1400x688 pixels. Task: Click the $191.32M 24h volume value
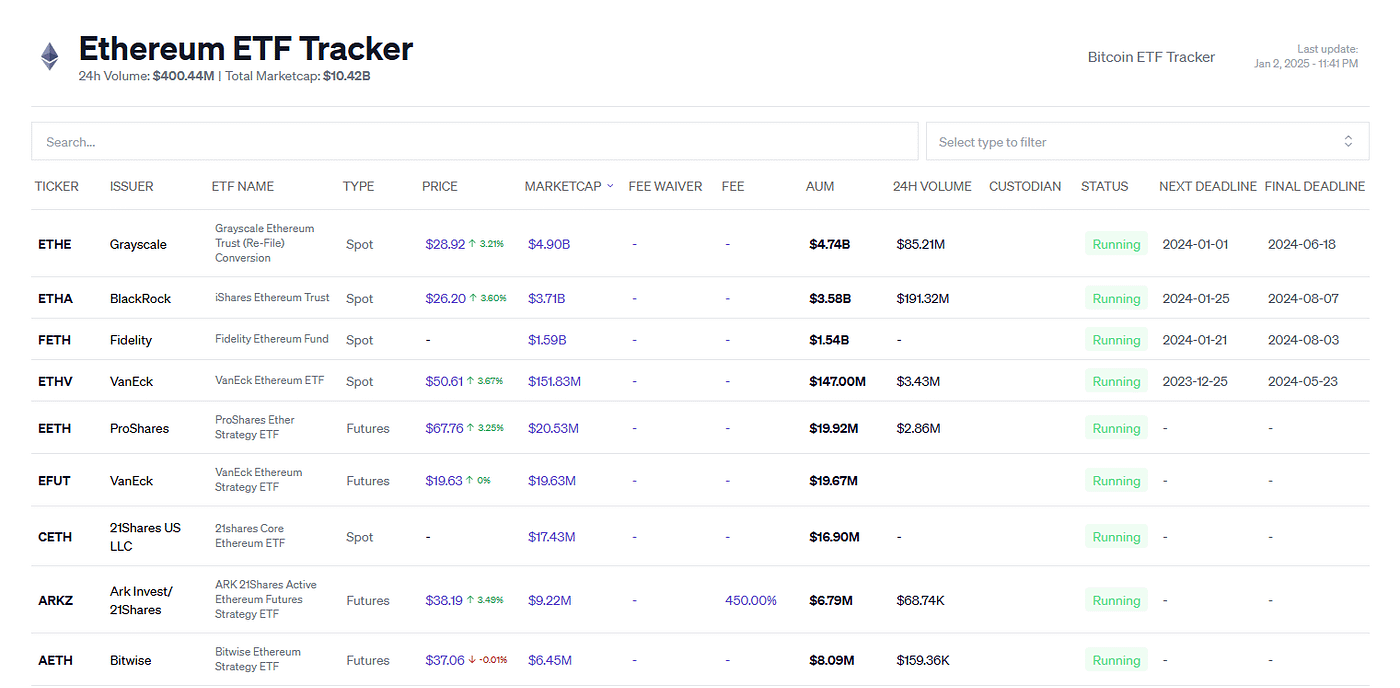(923, 298)
